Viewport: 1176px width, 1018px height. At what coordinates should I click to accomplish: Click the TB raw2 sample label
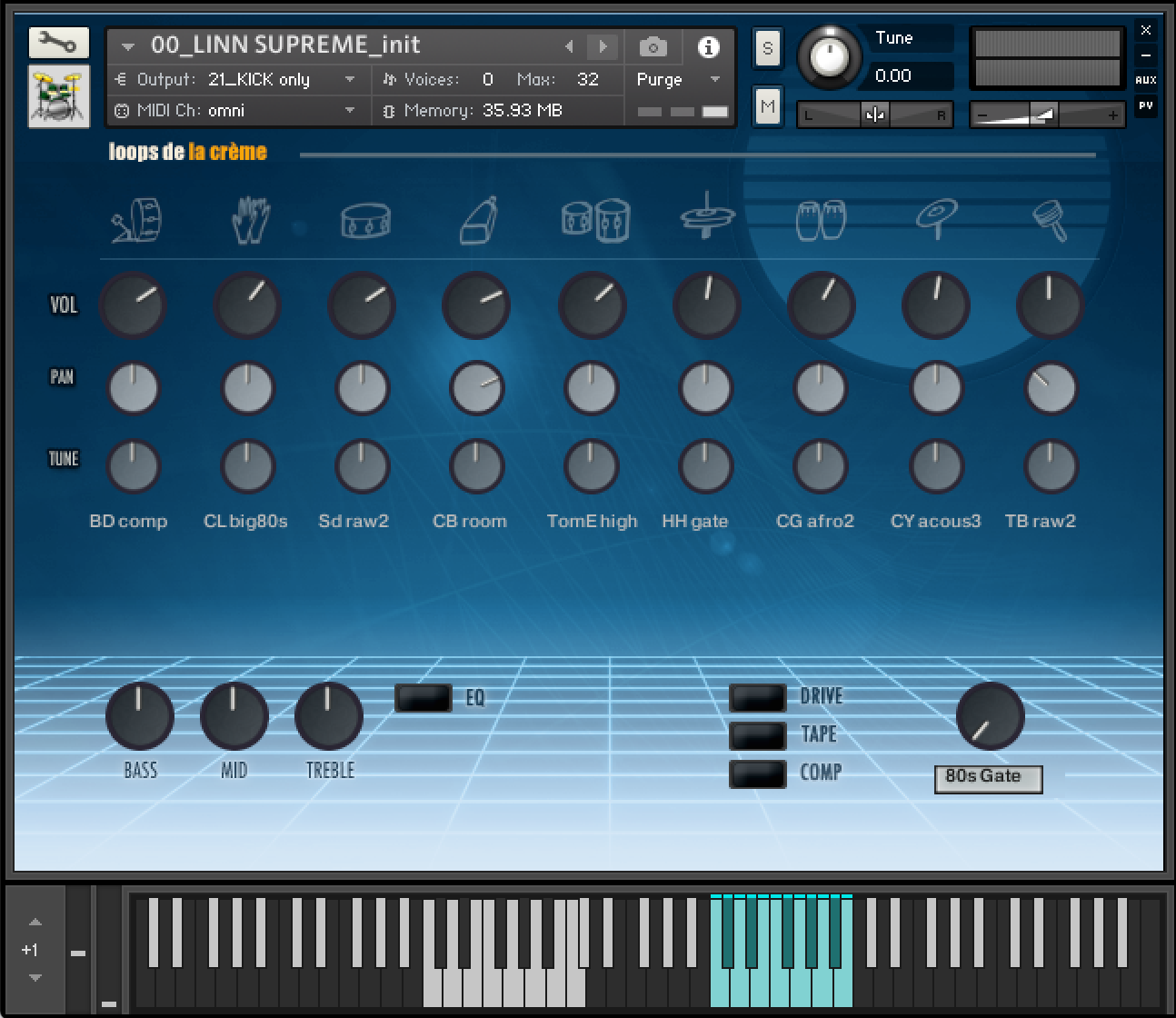1041,522
